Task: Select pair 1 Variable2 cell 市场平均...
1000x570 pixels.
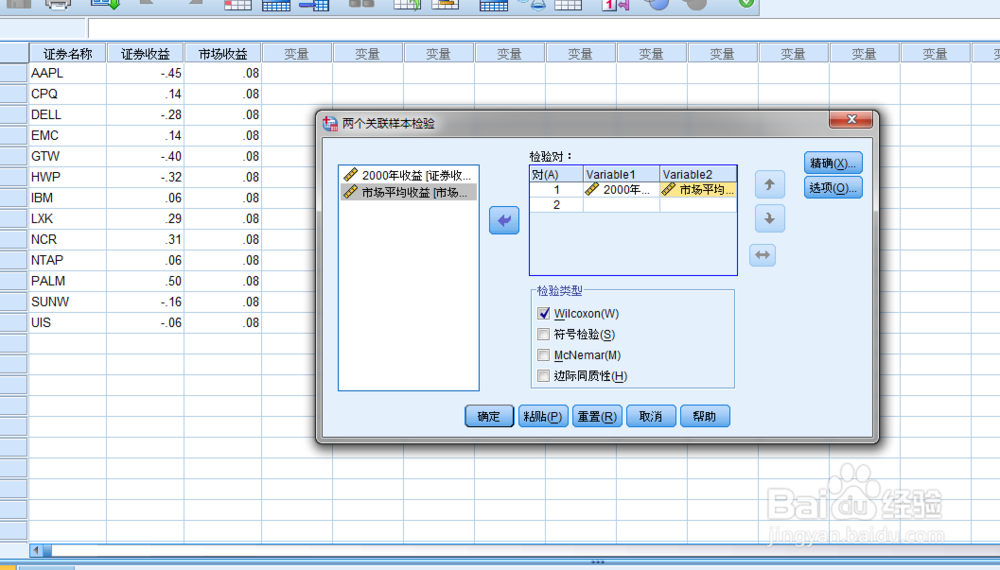Action: tap(698, 189)
